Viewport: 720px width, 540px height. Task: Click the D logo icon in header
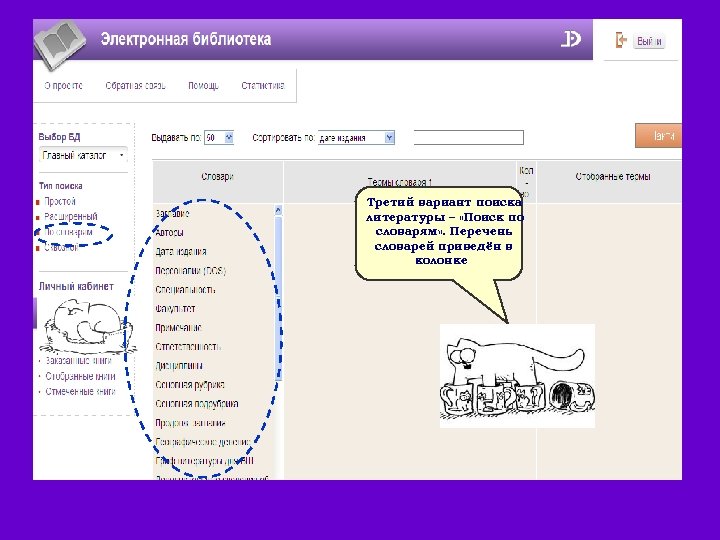pyautogui.click(x=571, y=39)
